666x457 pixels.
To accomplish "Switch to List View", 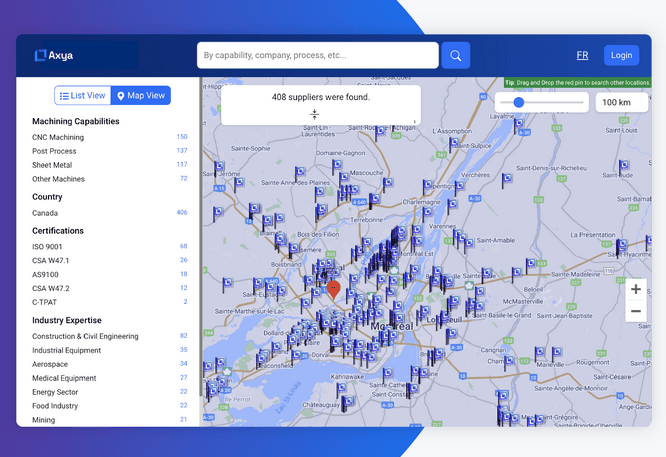I will pos(83,96).
